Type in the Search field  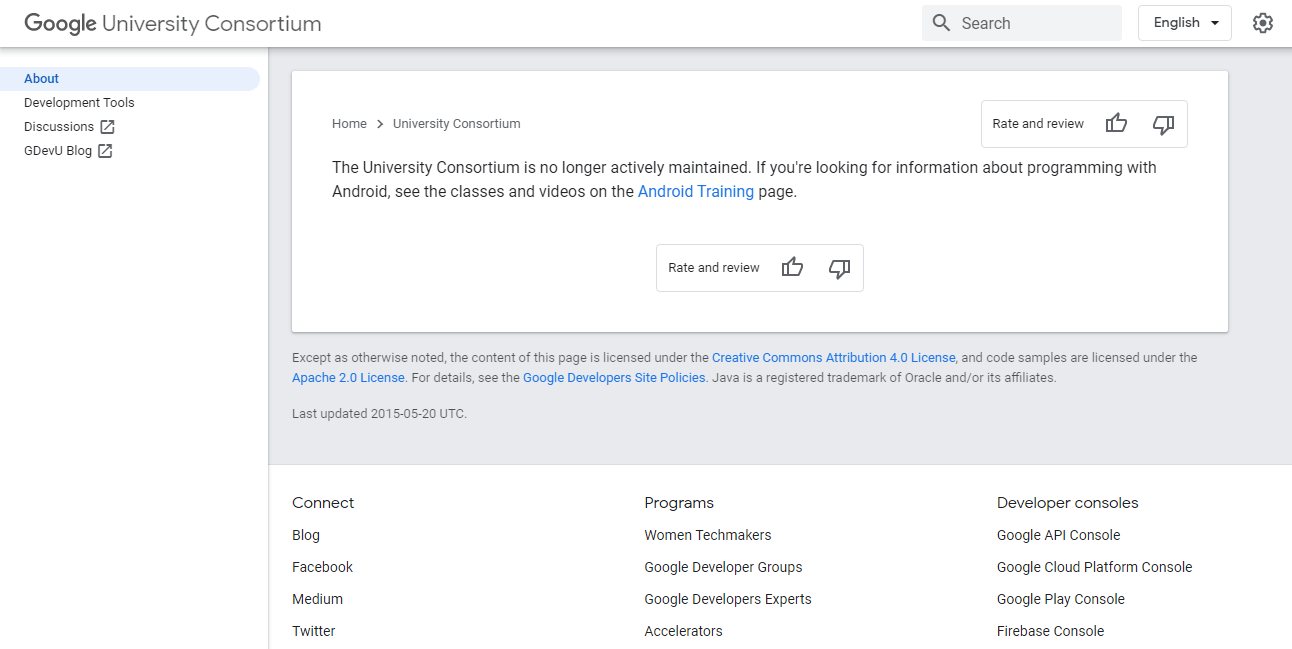tap(1035, 23)
